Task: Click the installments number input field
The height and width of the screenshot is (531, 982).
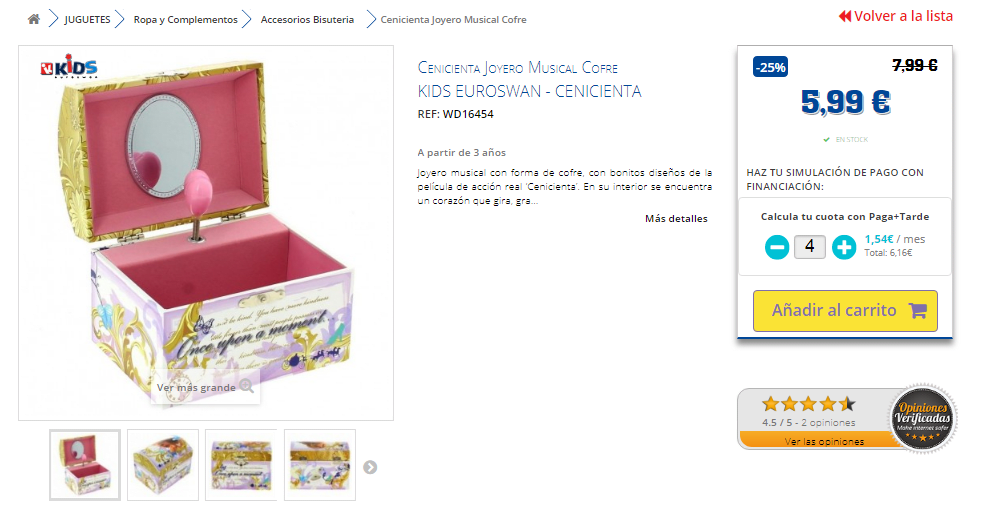Action: pos(810,247)
